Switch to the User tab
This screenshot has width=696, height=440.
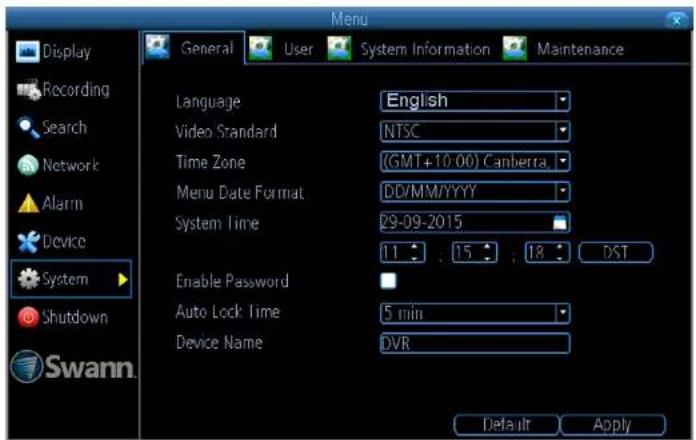[x=281, y=48]
